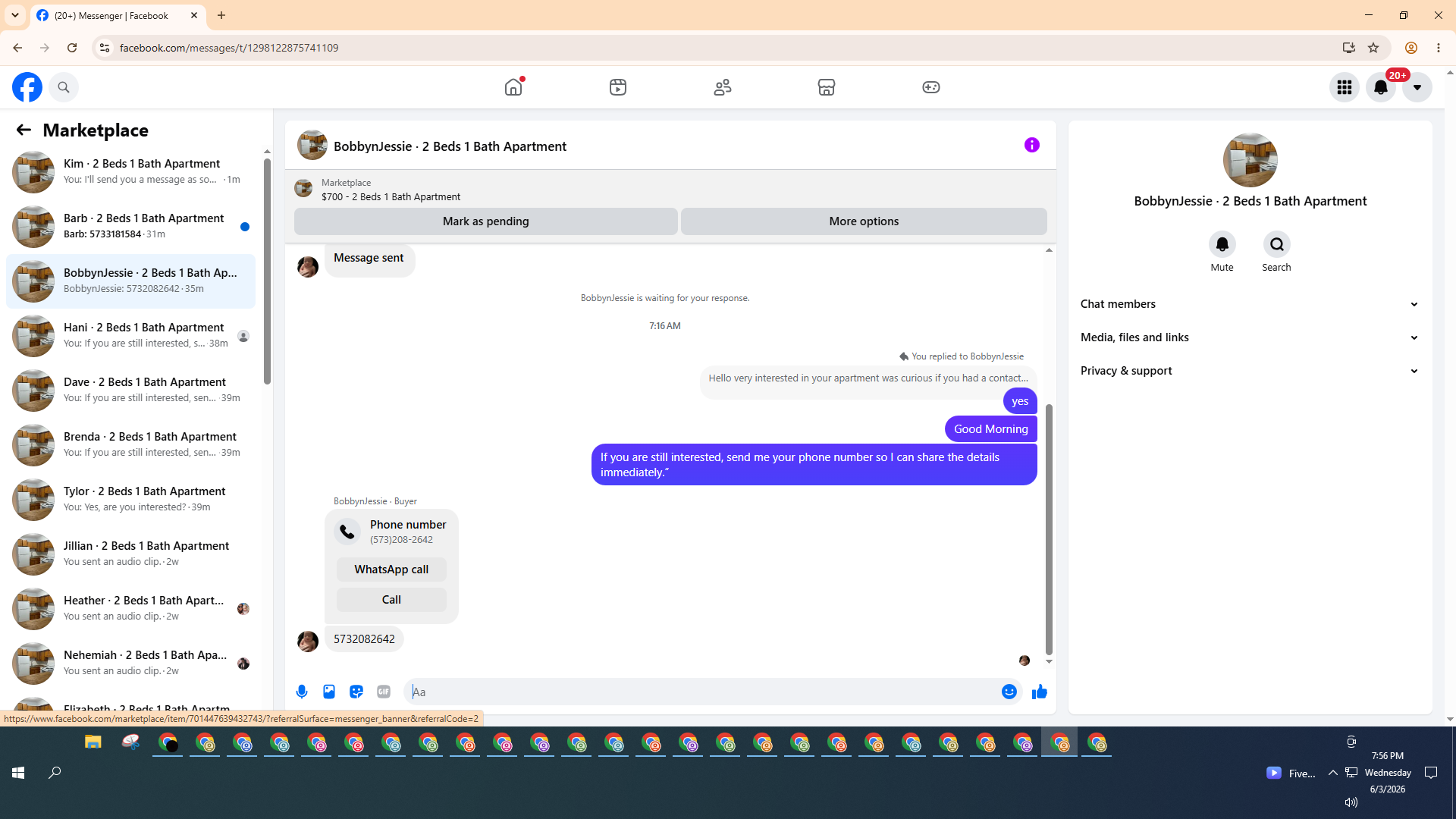Open File Explorer from taskbar

pos(93,742)
